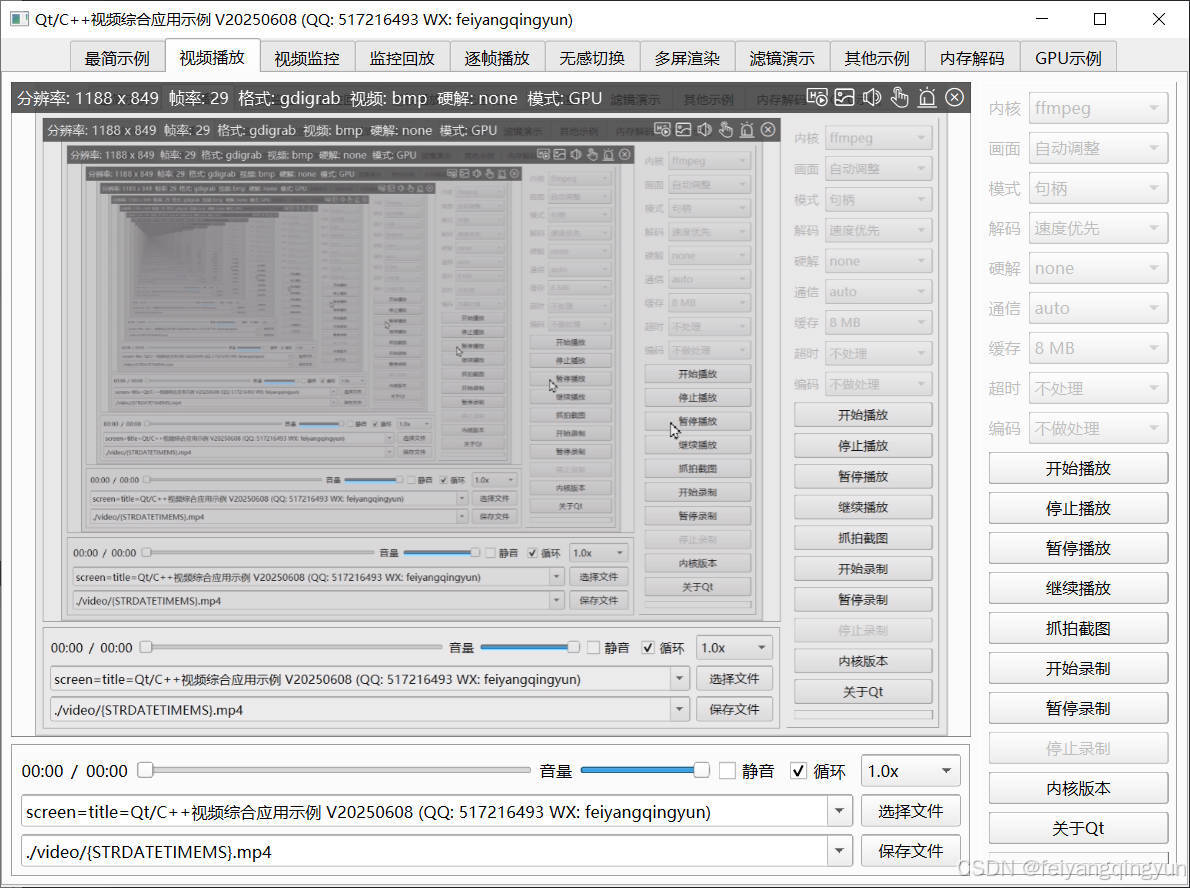Click the alarm light icon in overlay bar
Image resolution: width=1190 pixels, height=888 pixels.
[x=927, y=97]
